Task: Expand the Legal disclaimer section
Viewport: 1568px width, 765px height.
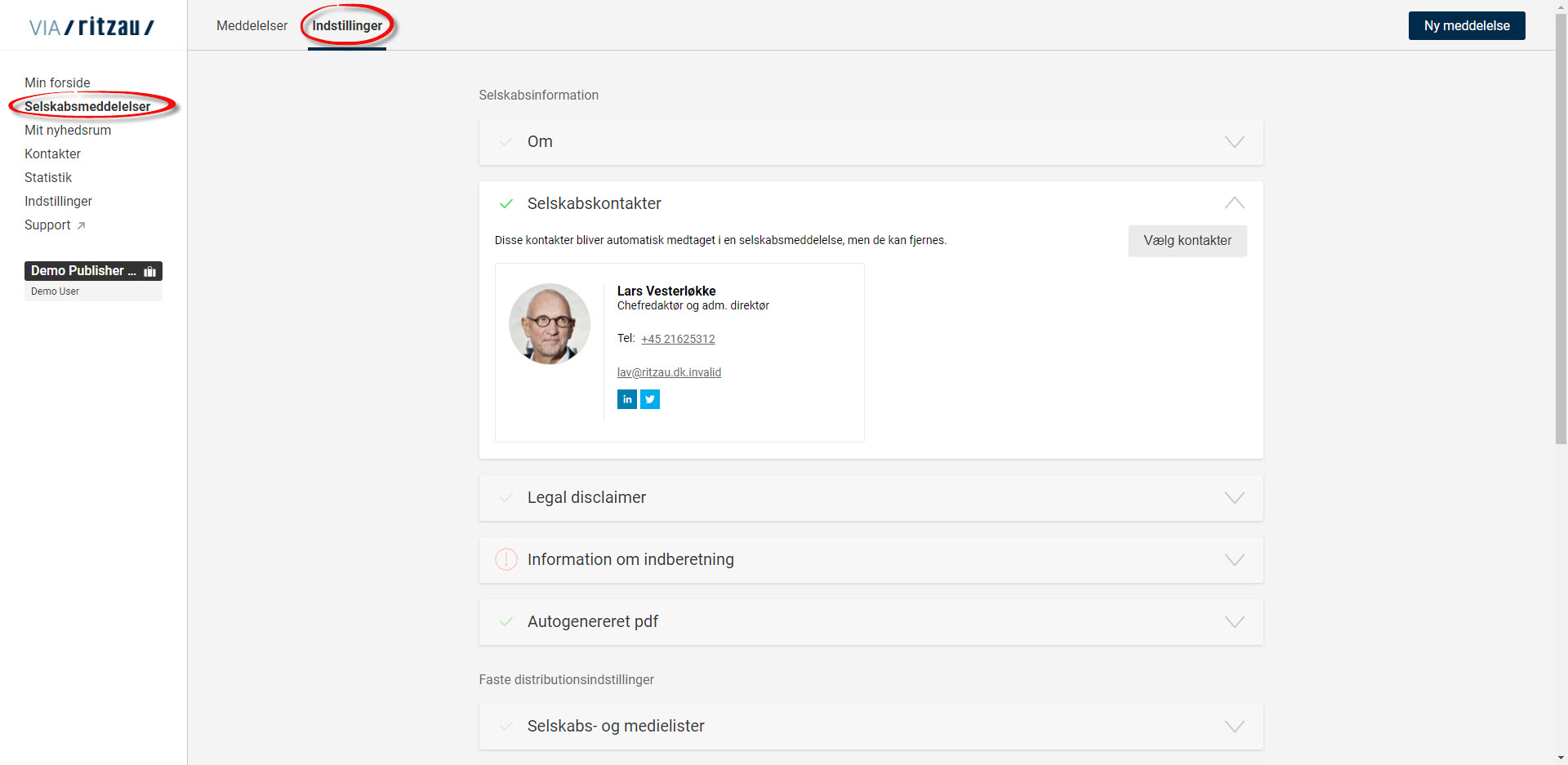Action: 1234,498
